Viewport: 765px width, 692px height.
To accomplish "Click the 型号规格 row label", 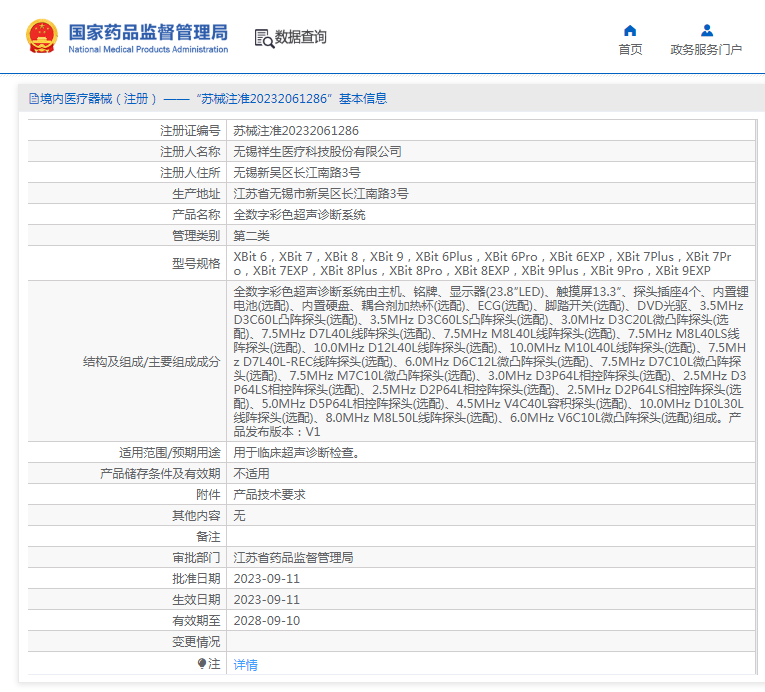I will [196, 264].
